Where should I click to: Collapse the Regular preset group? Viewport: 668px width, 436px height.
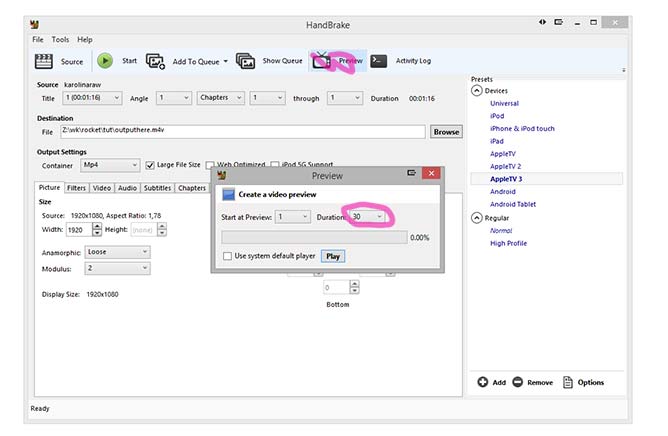click(x=477, y=218)
